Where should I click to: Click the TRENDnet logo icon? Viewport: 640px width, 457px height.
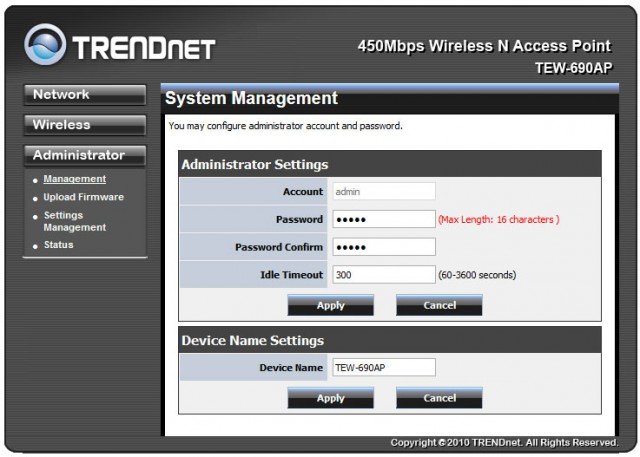[46, 45]
